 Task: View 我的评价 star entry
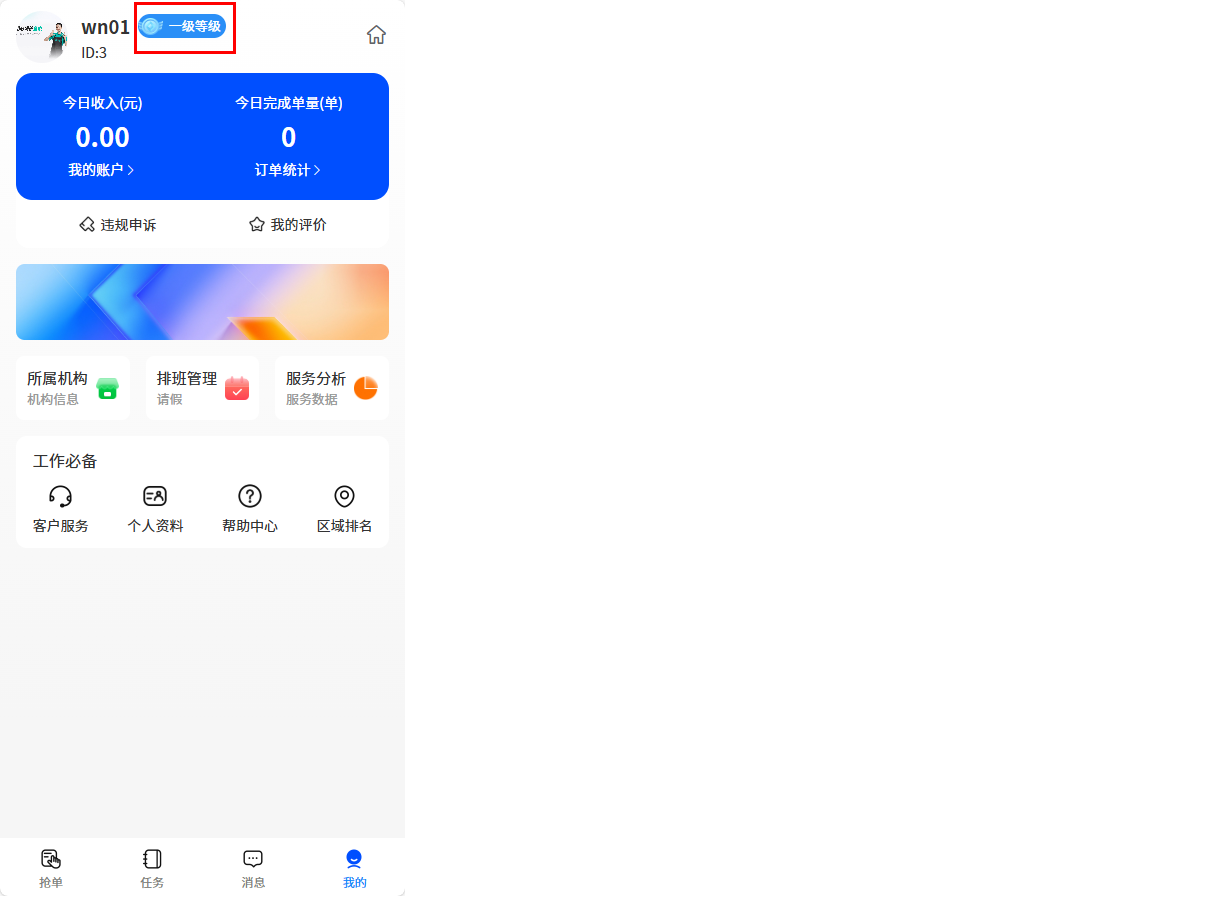click(288, 225)
